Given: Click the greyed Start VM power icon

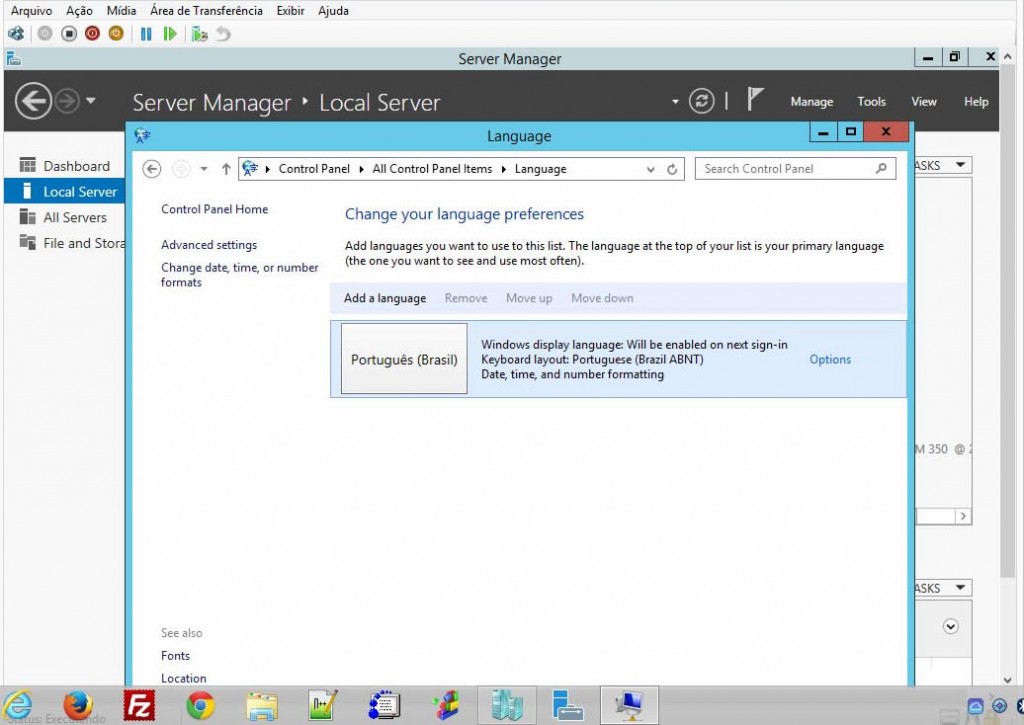Looking at the screenshot, I should (x=44, y=33).
